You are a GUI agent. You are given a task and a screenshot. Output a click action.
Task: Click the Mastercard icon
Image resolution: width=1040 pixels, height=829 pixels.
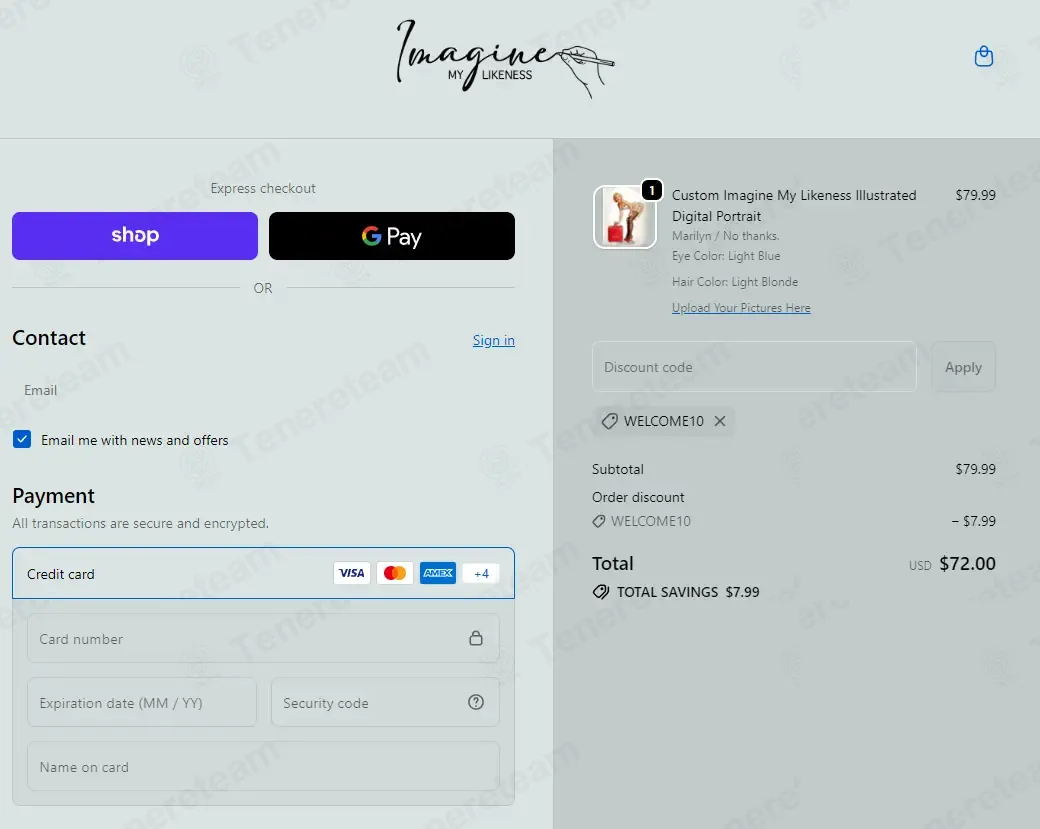[395, 573]
